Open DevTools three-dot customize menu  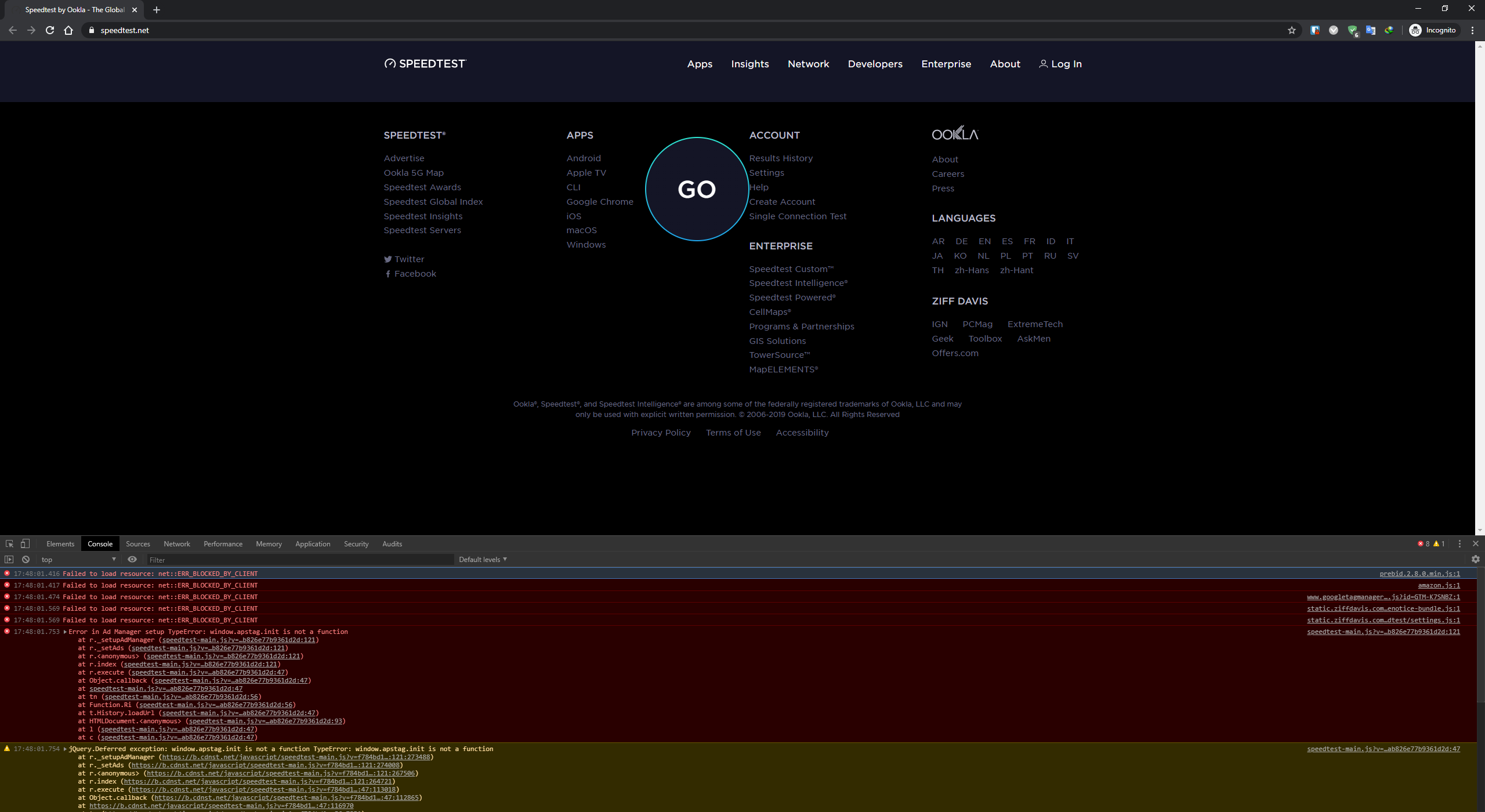click(x=1459, y=543)
